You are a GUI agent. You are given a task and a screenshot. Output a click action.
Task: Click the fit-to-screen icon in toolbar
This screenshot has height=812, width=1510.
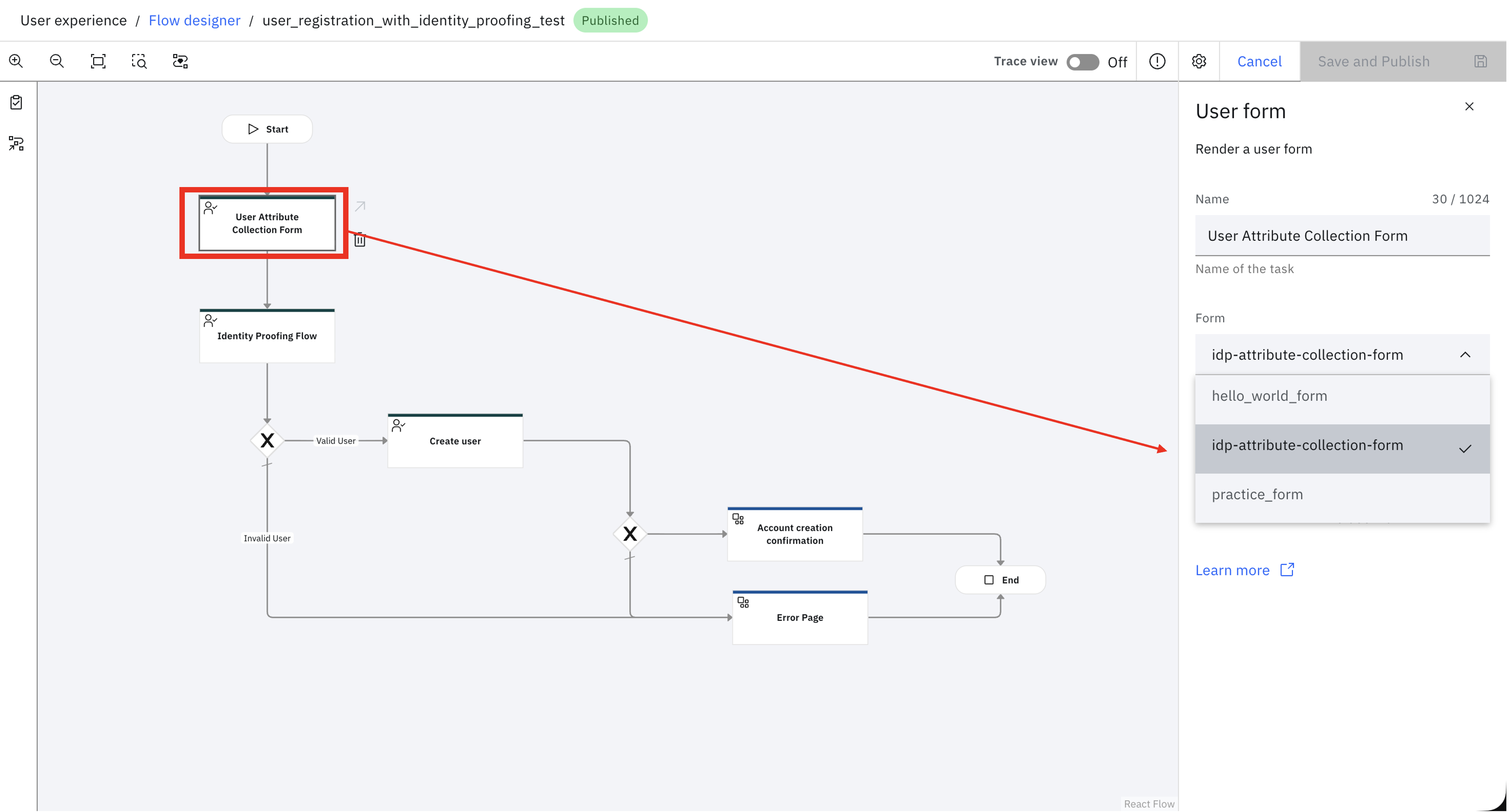coord(98,61)
